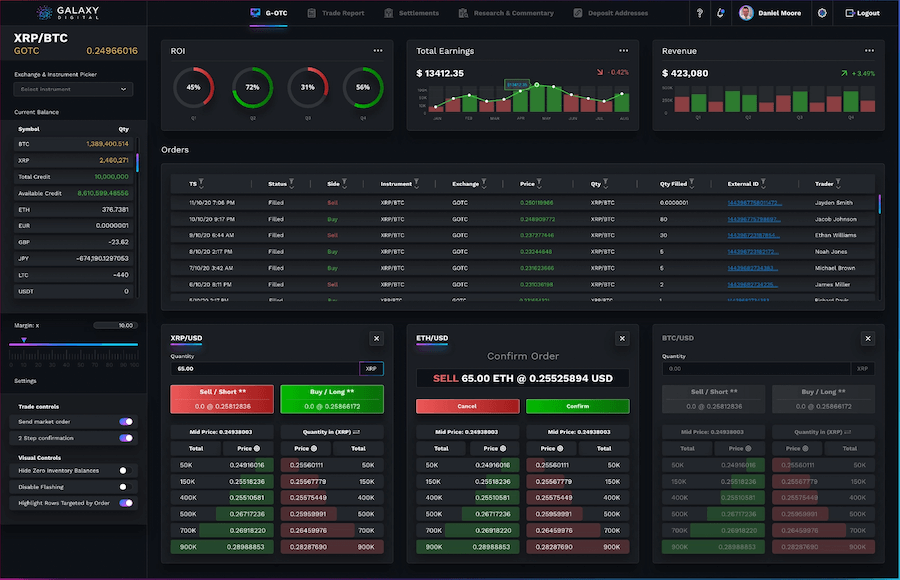
Task: Click the Margin value field 10.00
Action: [x=115, y=326]
